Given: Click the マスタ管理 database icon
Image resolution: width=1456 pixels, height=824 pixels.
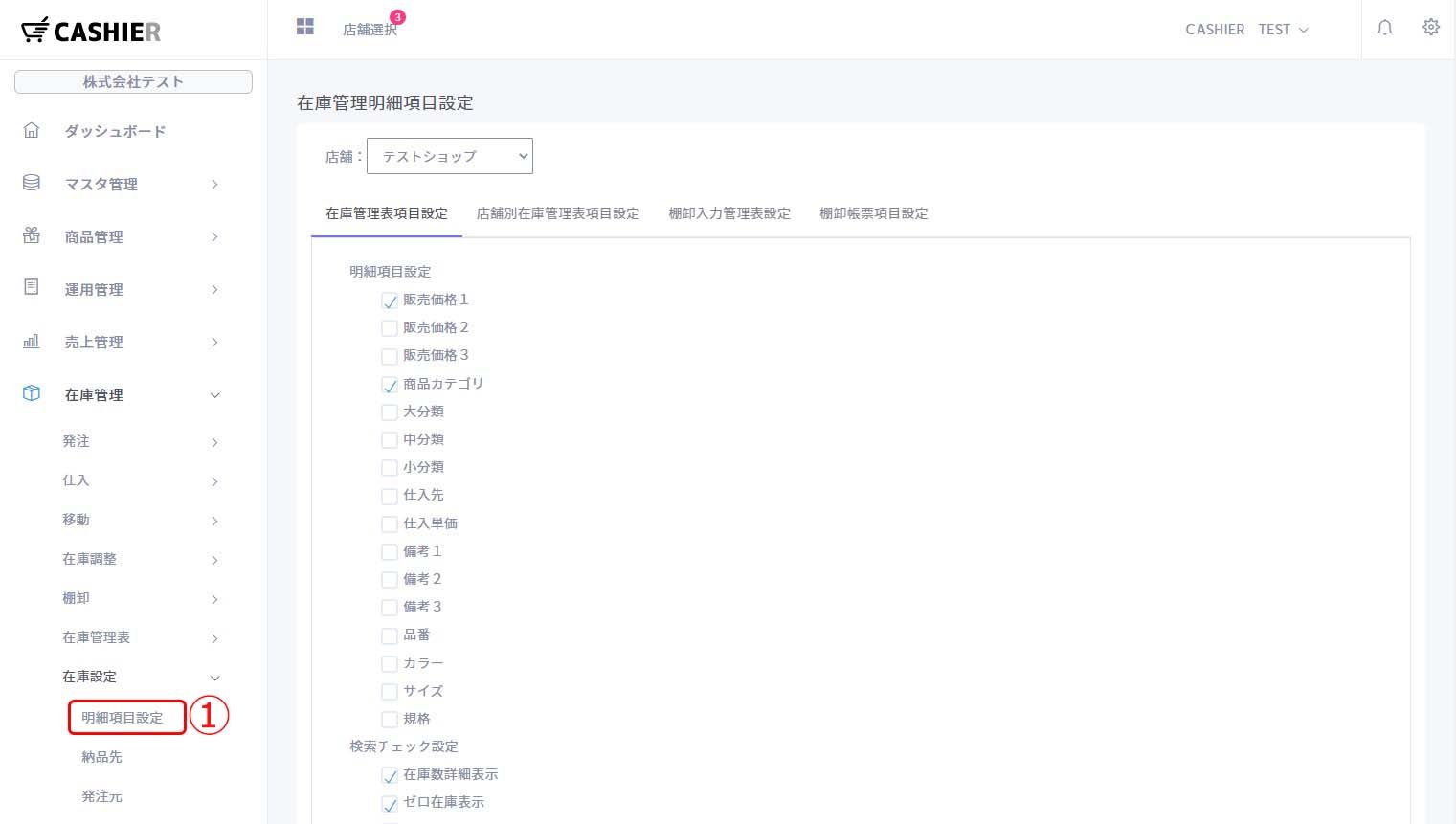Looking at the screenshot, I should point(32,183).
